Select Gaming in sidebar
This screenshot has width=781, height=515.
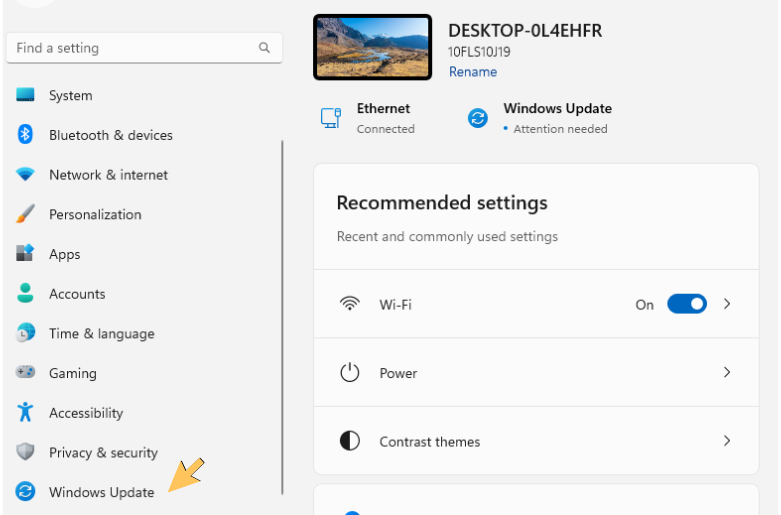coord(73,374)
